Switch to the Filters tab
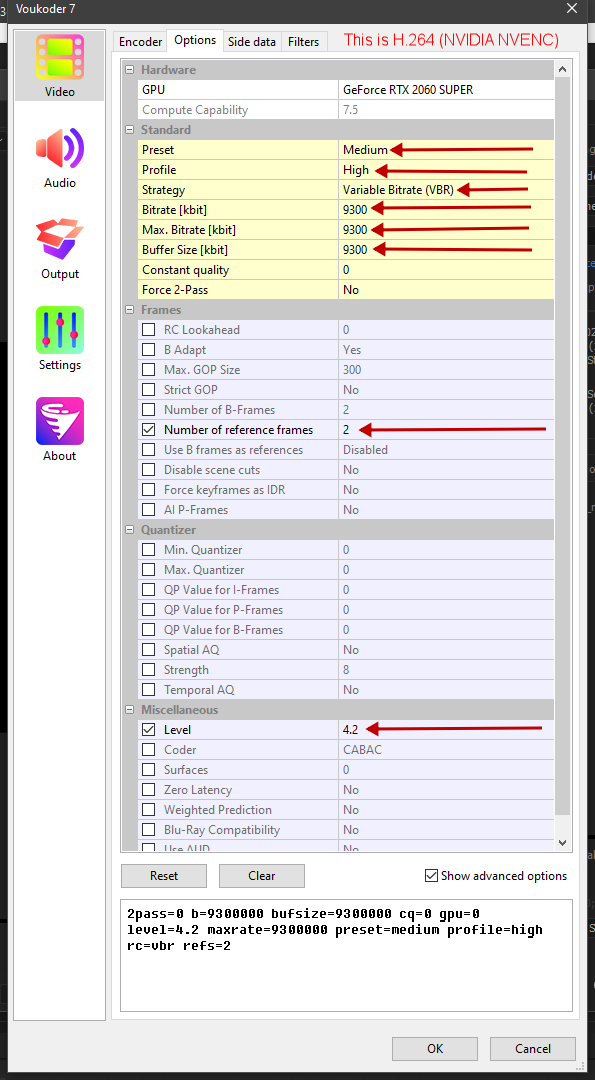This screenshot has height=1080, width=595. coord(303,41)
